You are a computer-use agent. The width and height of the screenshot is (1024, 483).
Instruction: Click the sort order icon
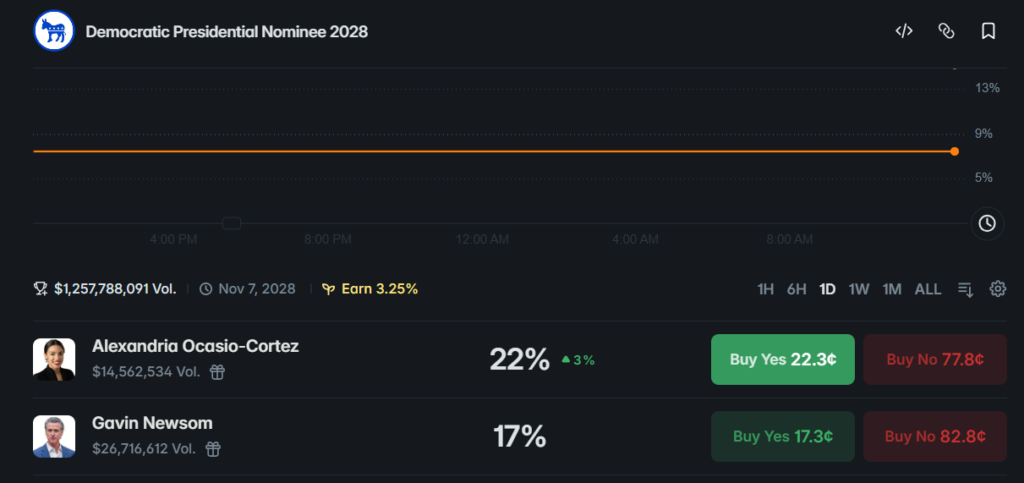[966, 289]
